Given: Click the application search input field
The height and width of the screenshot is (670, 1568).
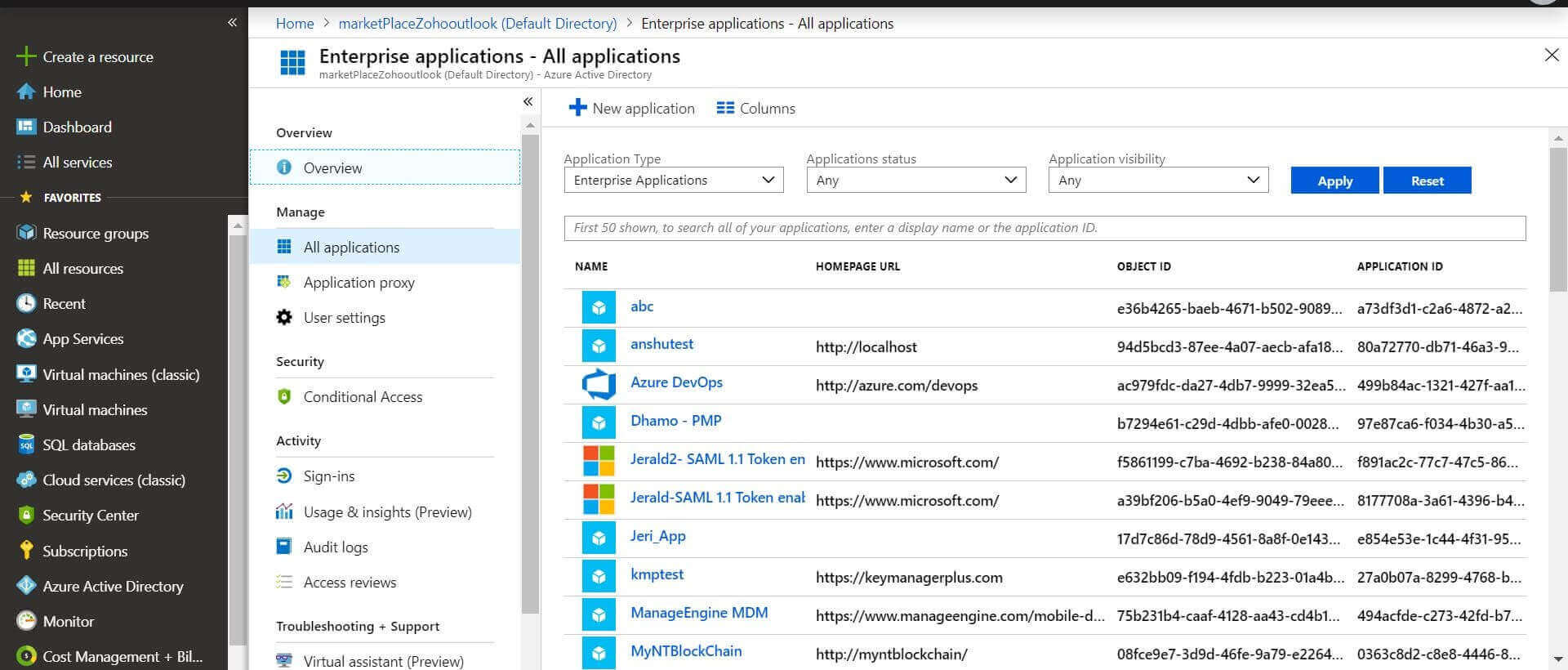Looking at the screenshot, I should pyautogui.click(x=1044, y=228).
